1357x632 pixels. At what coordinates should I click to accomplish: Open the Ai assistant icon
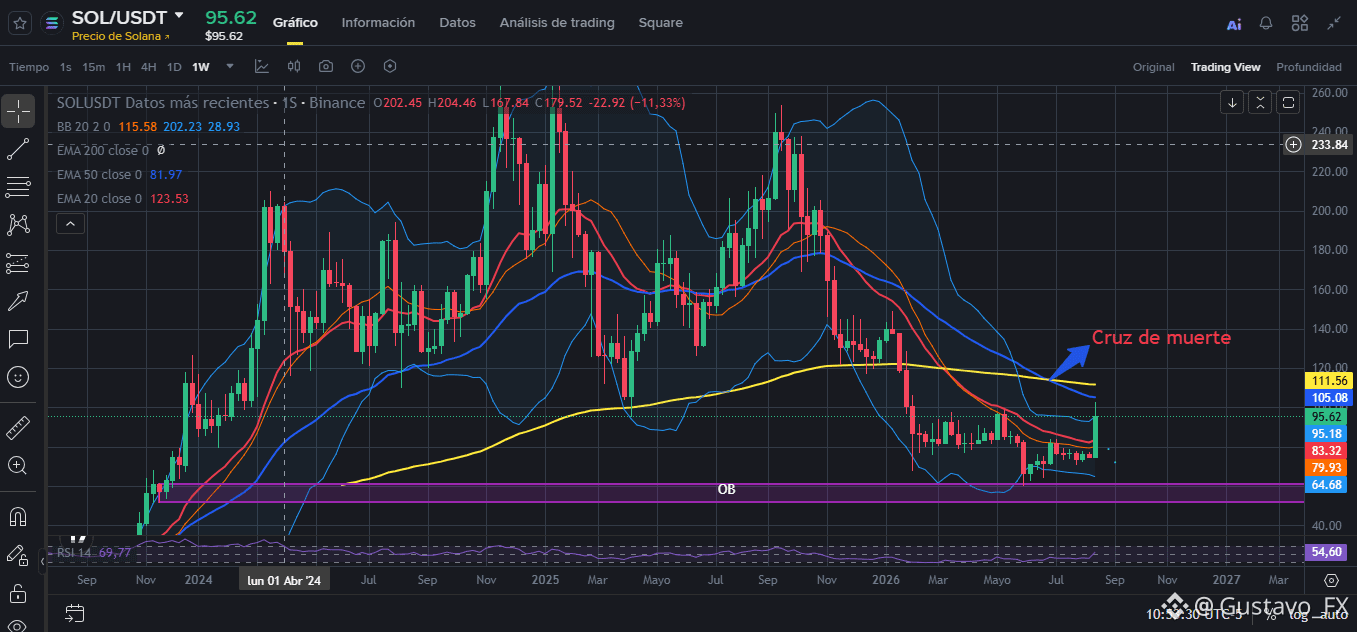coord(1234,23)
